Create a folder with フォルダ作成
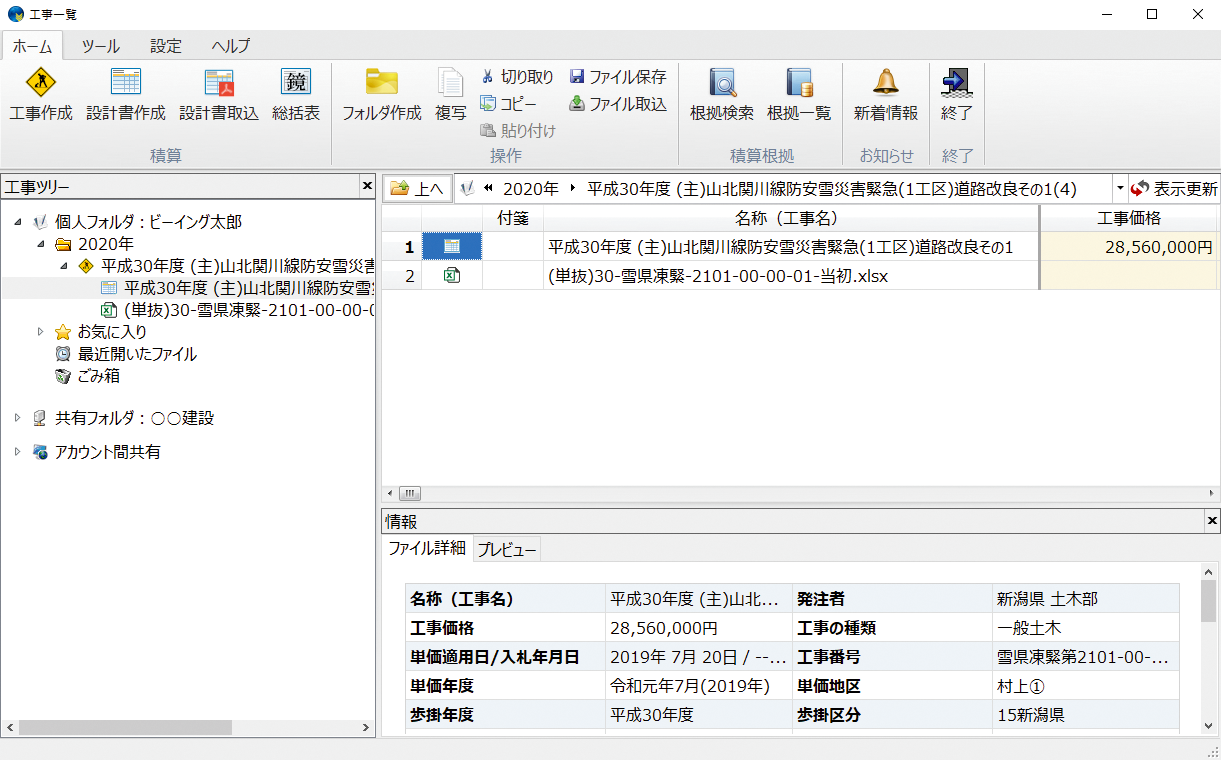The width and height of the screenshot is (1221, 760). [381, 82]
